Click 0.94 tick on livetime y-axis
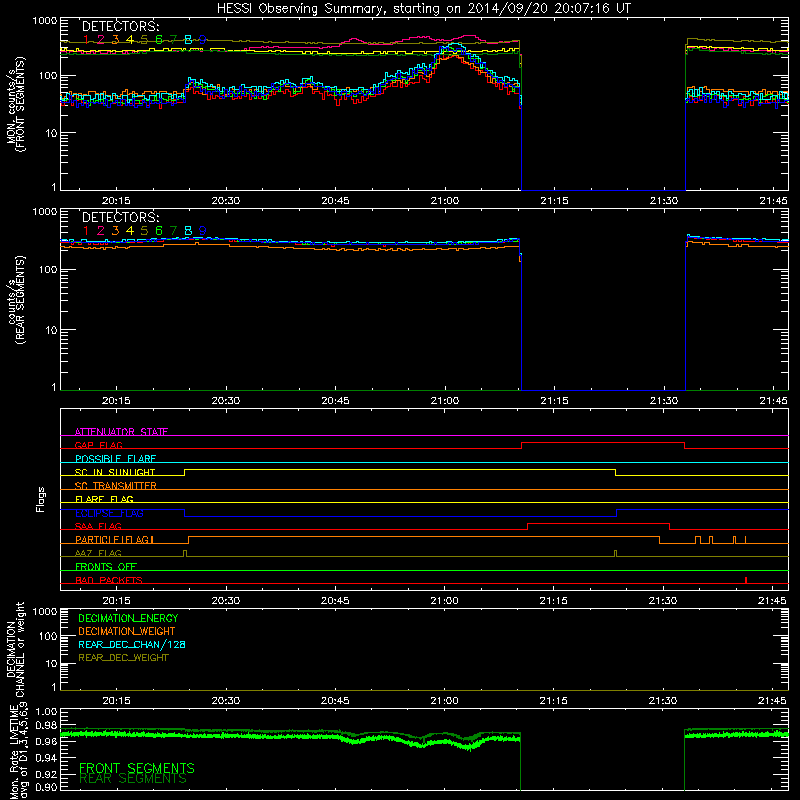Viewport: 800px width, 800px height. coord(46,758)
